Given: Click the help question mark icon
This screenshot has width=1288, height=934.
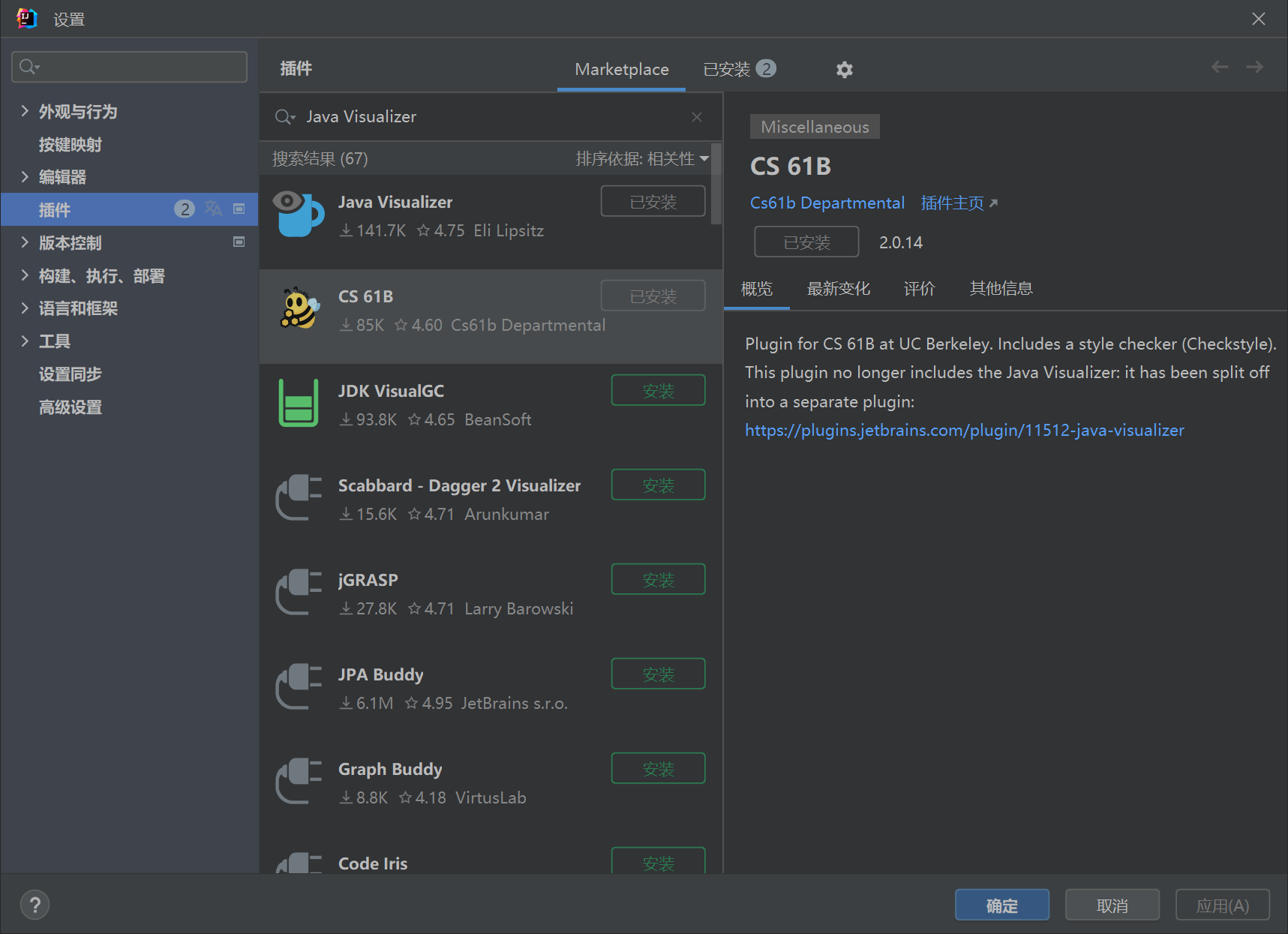Looking at the screenshot, I should [35, 905].
